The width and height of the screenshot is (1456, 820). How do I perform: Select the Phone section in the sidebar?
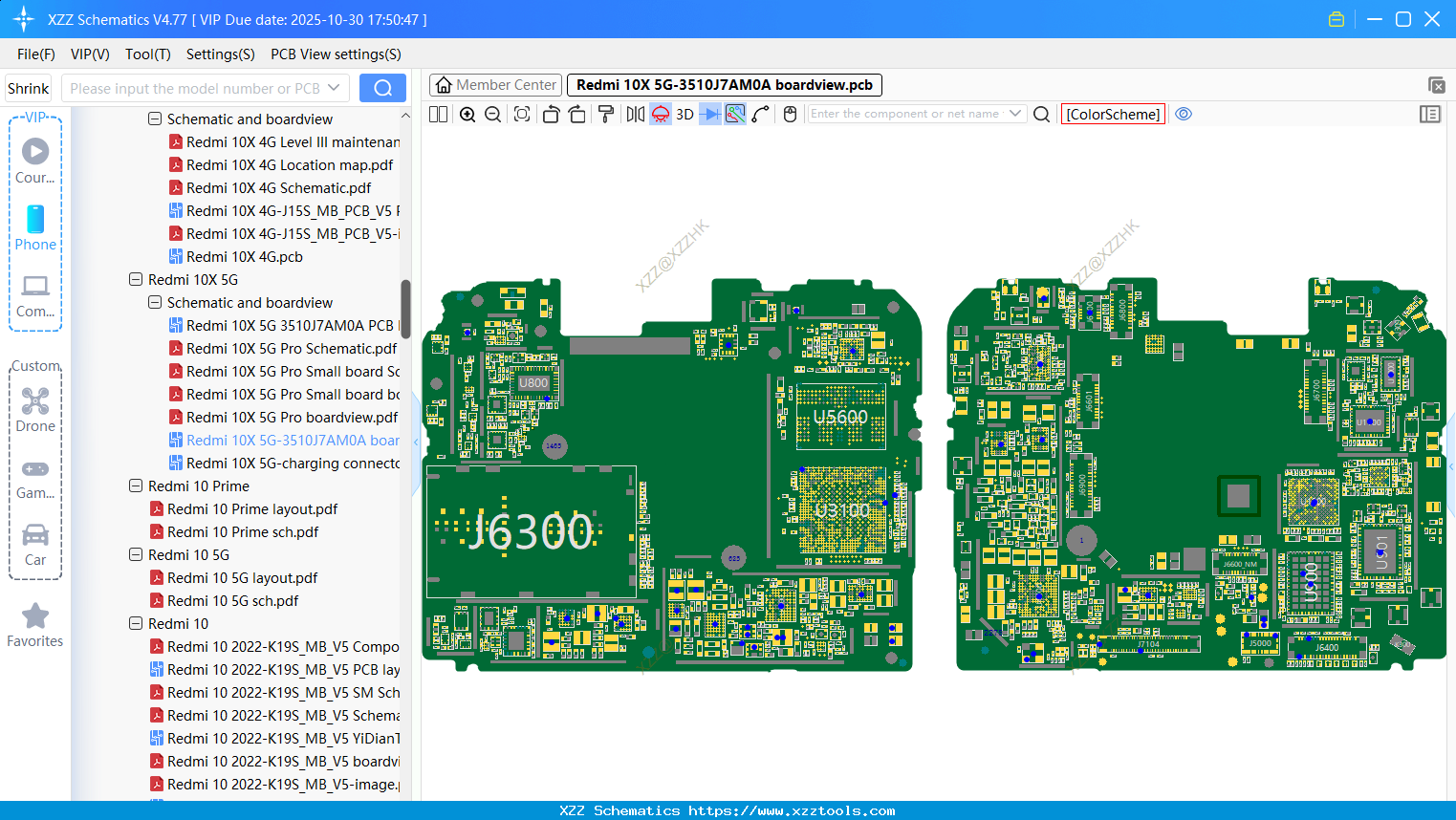(x=34, y=229)
